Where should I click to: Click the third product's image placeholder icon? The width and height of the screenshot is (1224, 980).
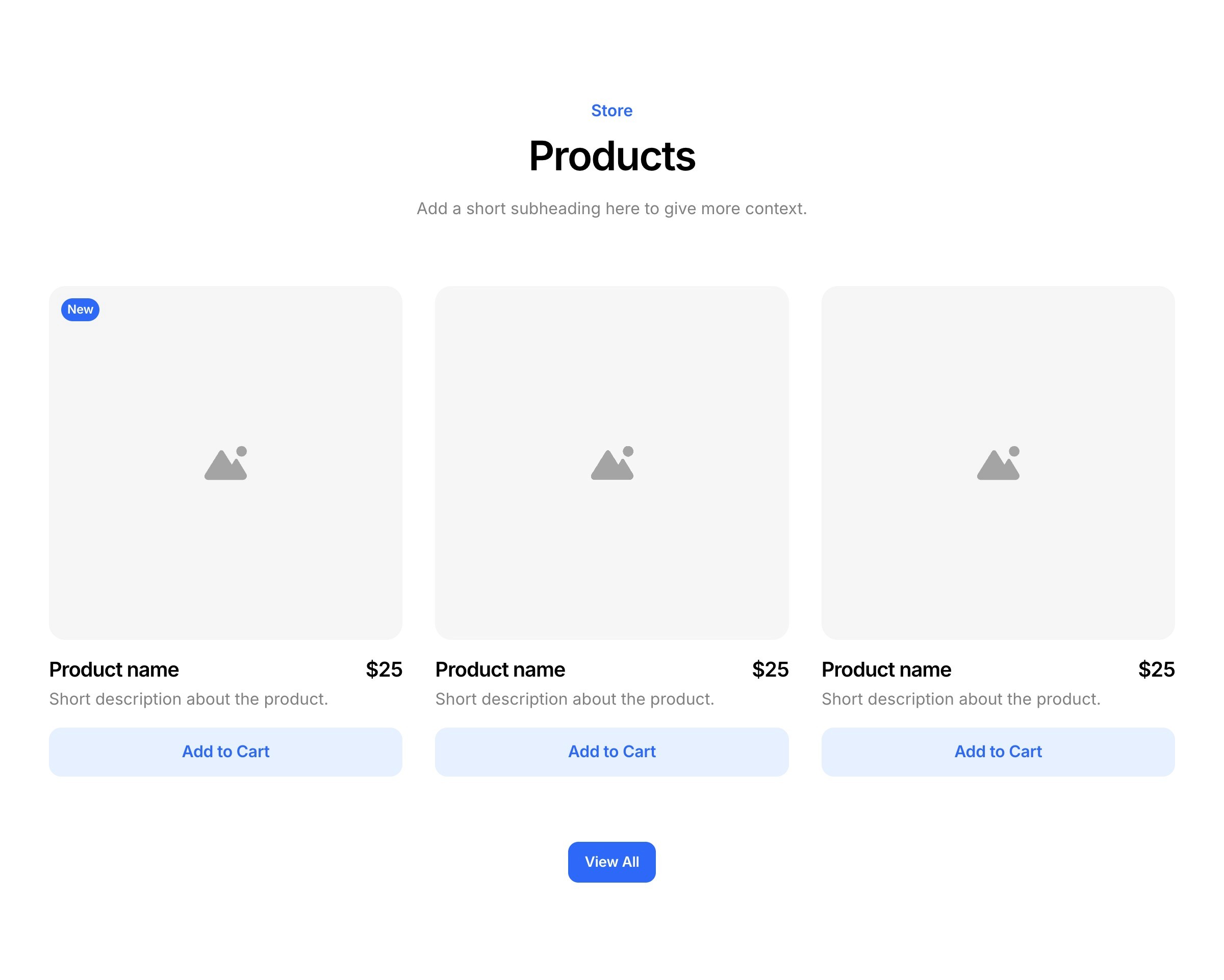998,463
